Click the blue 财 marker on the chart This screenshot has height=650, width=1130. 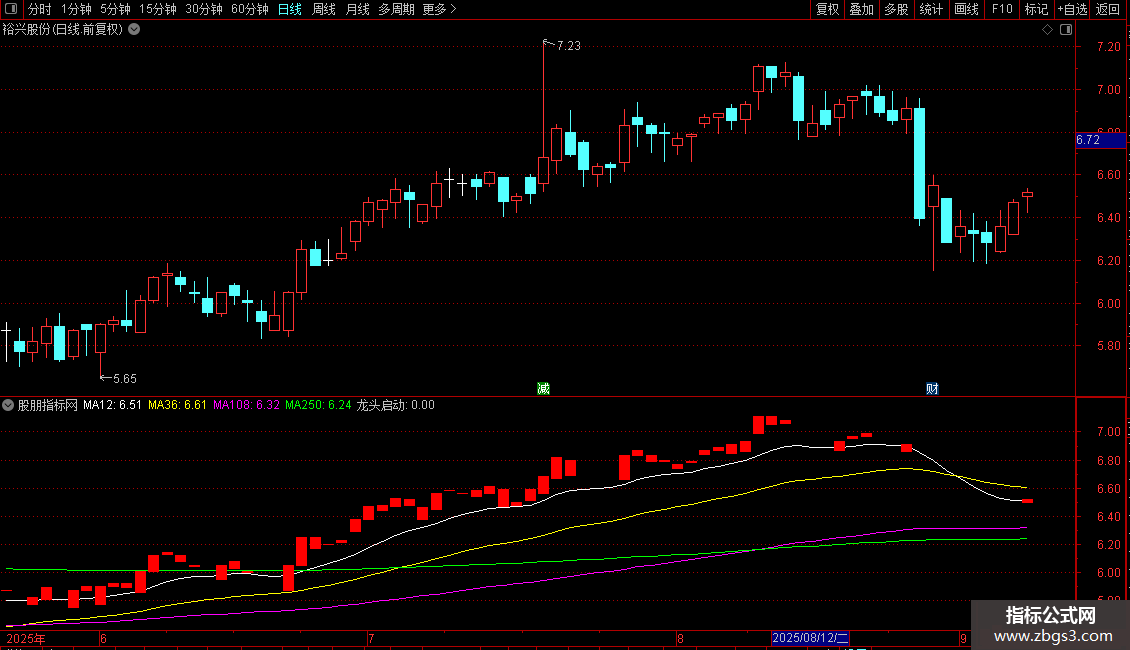point(932,388)
